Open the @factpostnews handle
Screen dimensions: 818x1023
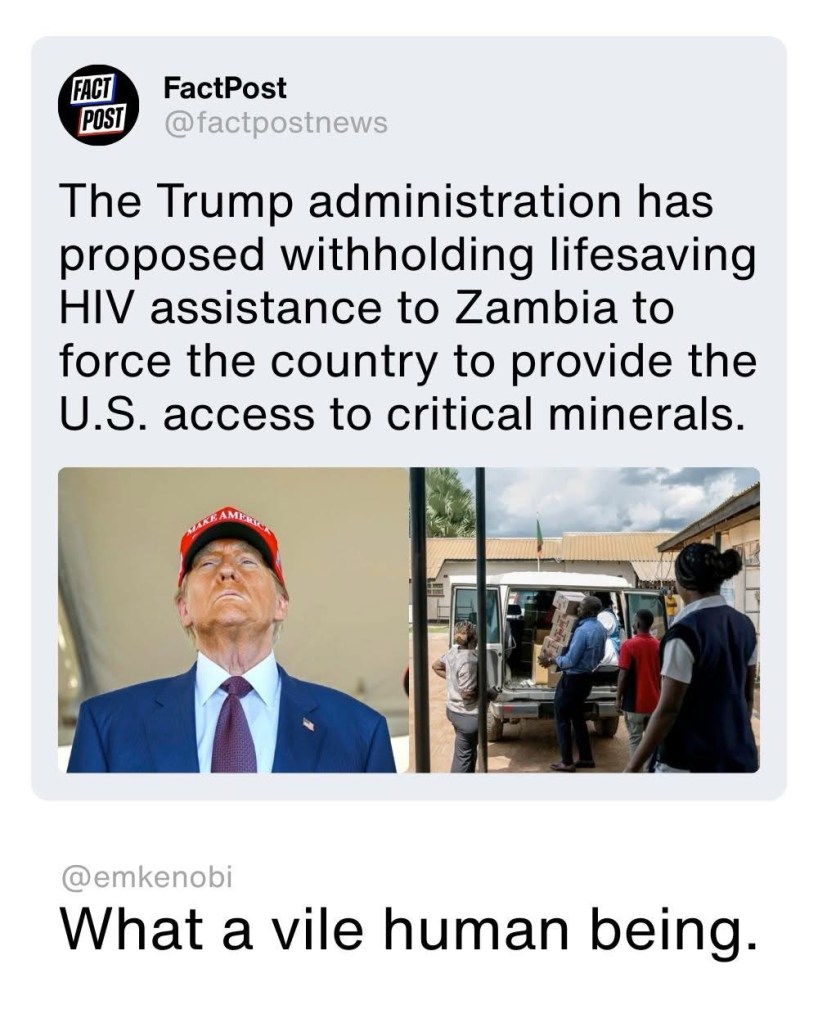click(275, 122)
